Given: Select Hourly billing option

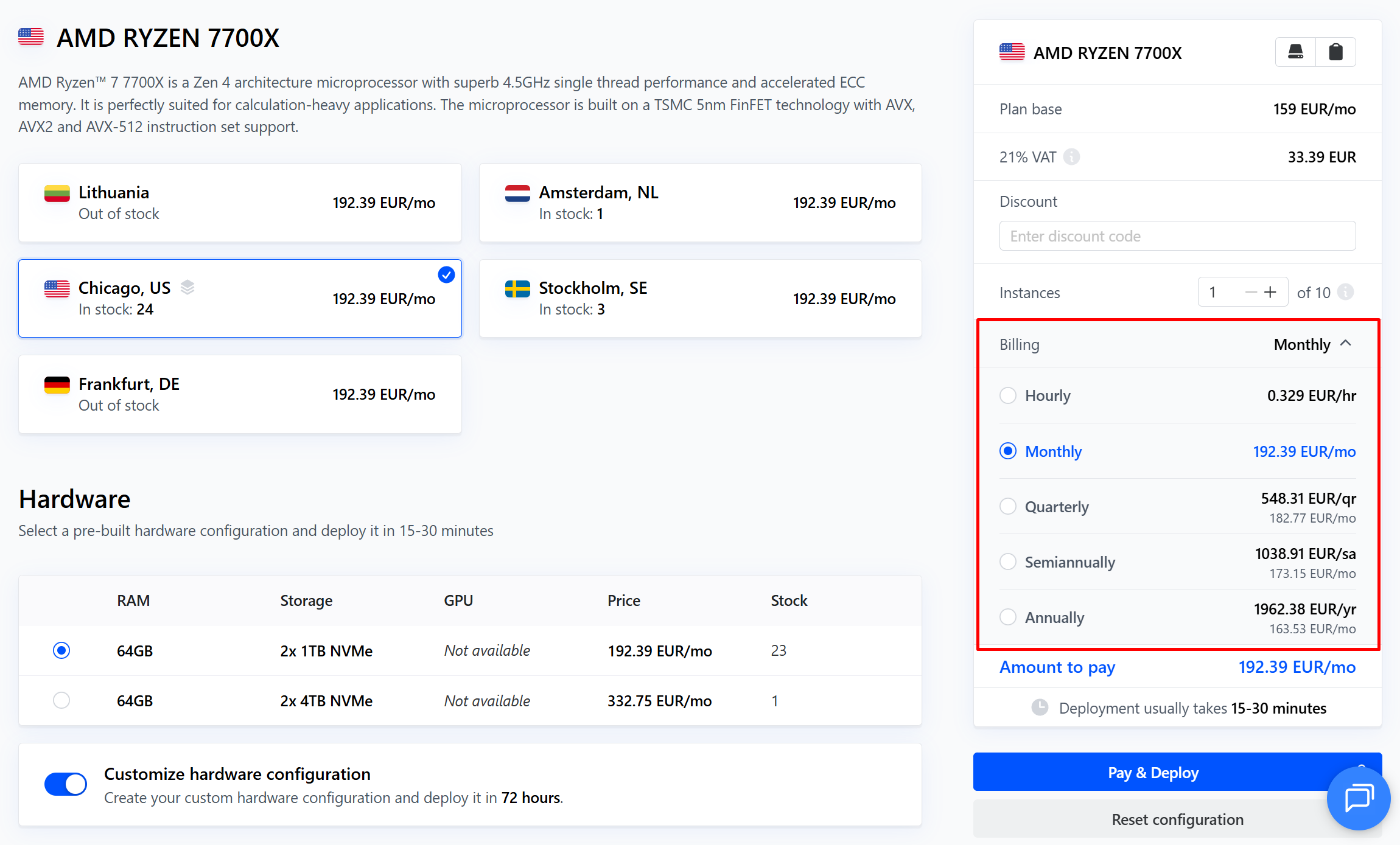Looking at the screenshot, I should (x=1008, y=395).
